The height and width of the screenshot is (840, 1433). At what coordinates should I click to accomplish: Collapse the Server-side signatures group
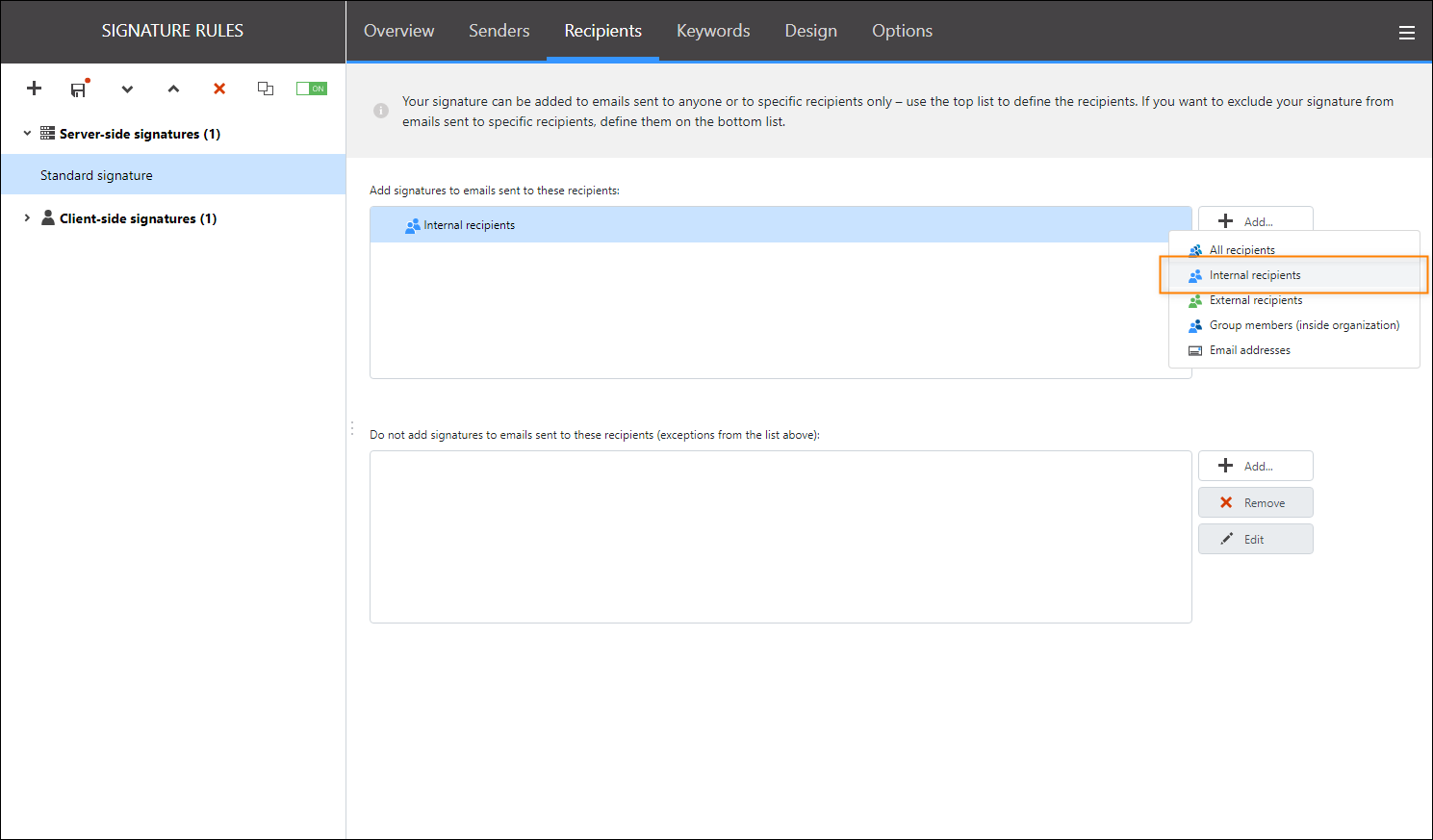26,133
